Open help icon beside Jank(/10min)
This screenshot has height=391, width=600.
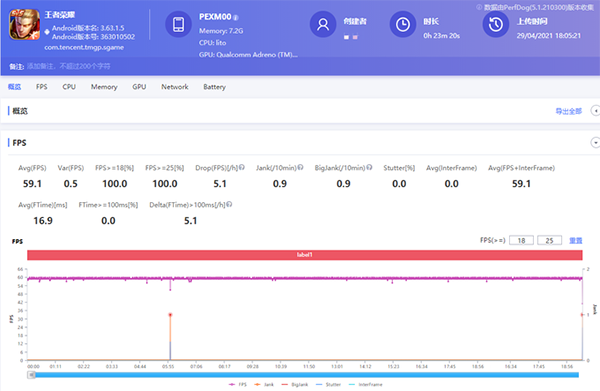(300, 167)
